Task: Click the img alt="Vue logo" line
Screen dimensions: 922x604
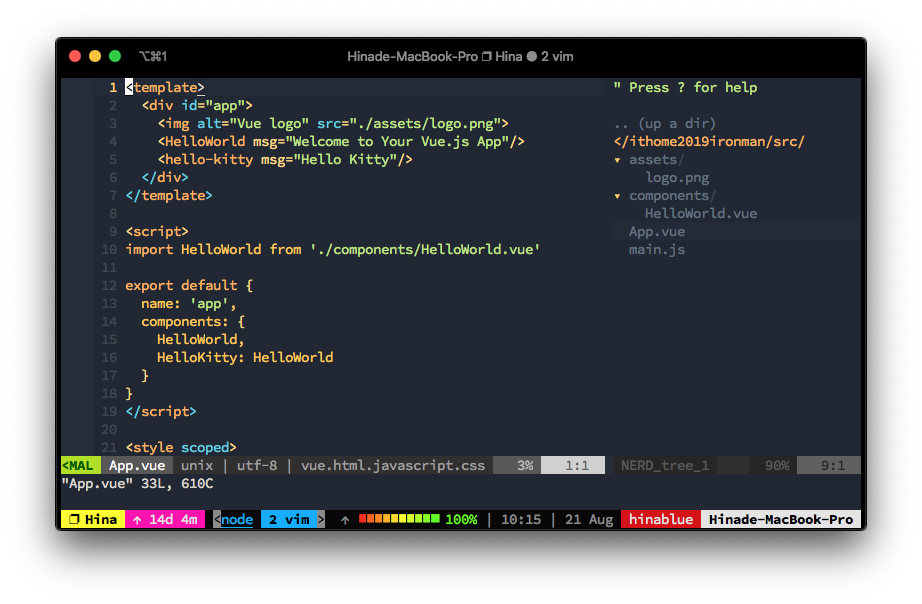Action: (x=333, y=124)
